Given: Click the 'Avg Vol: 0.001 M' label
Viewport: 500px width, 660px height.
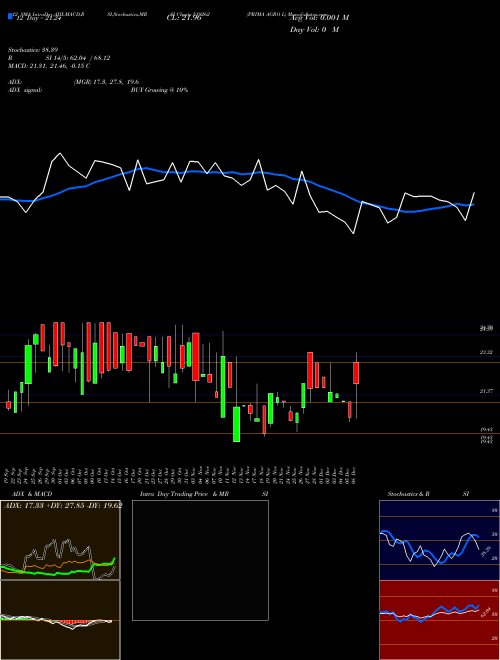Looking at the screenshot, I should tap(319, 18).
